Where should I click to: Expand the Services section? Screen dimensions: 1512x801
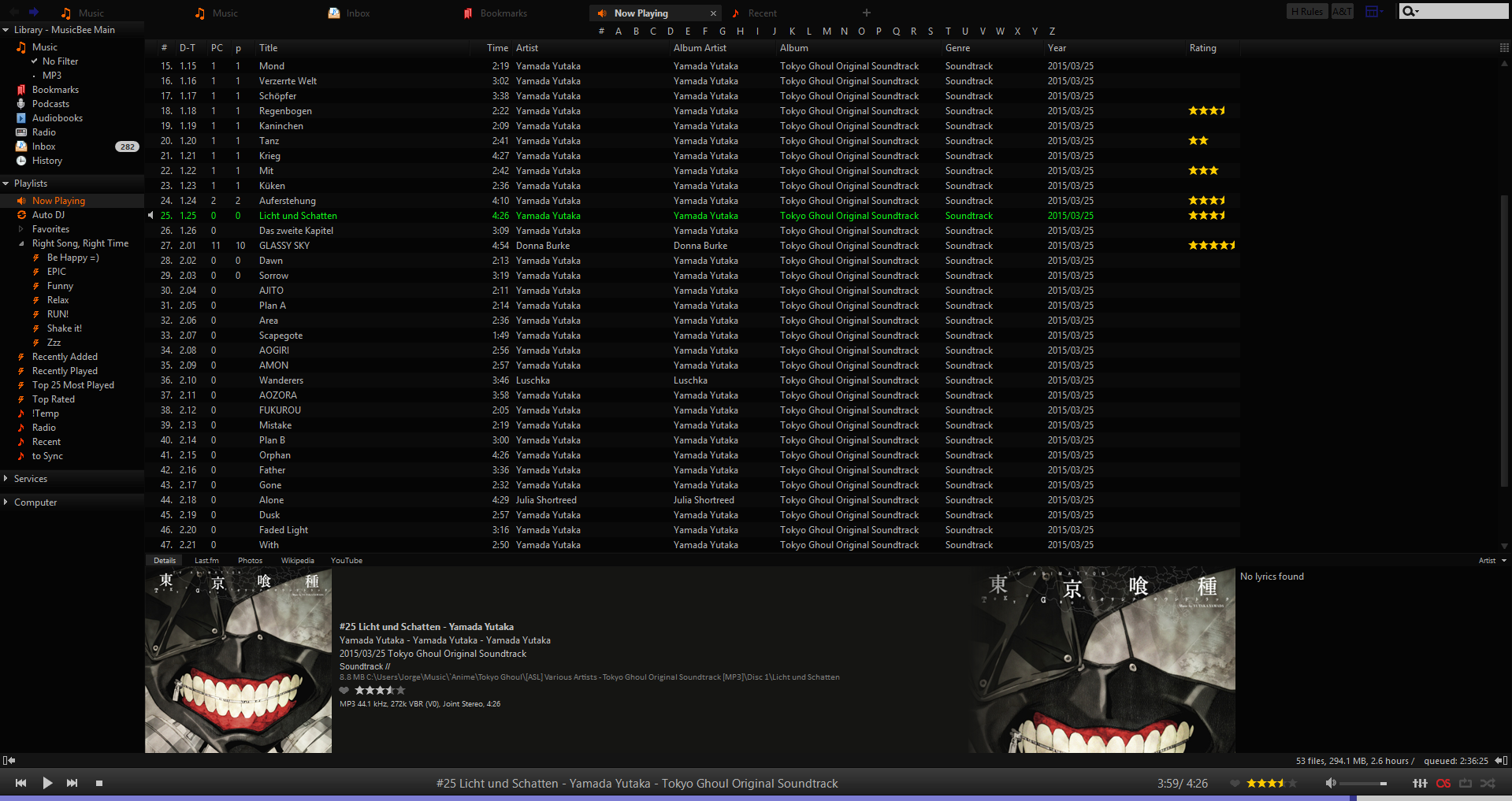pyautogui.click(x=6, y=479)
